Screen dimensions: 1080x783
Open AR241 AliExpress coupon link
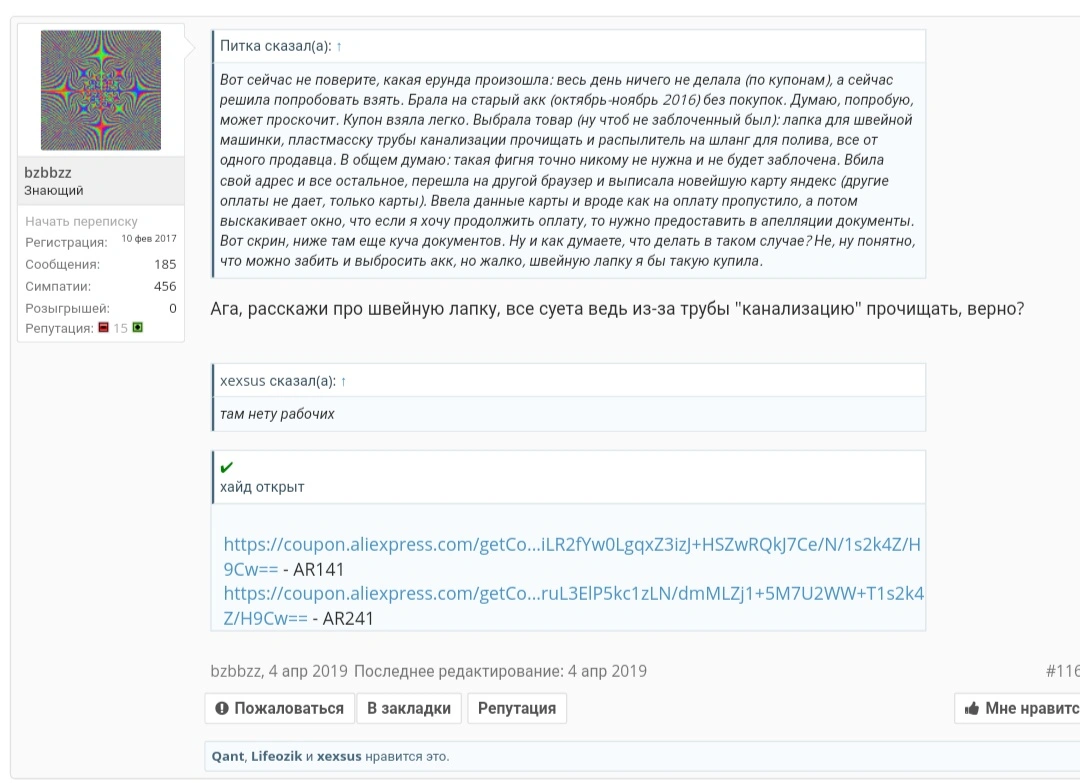click(x=574, y=605)
